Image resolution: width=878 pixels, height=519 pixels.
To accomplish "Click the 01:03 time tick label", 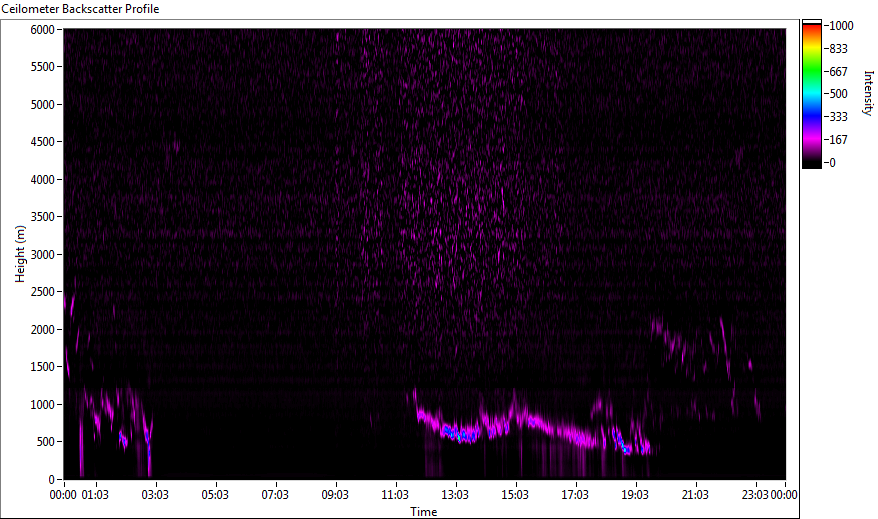I will 95,495.
